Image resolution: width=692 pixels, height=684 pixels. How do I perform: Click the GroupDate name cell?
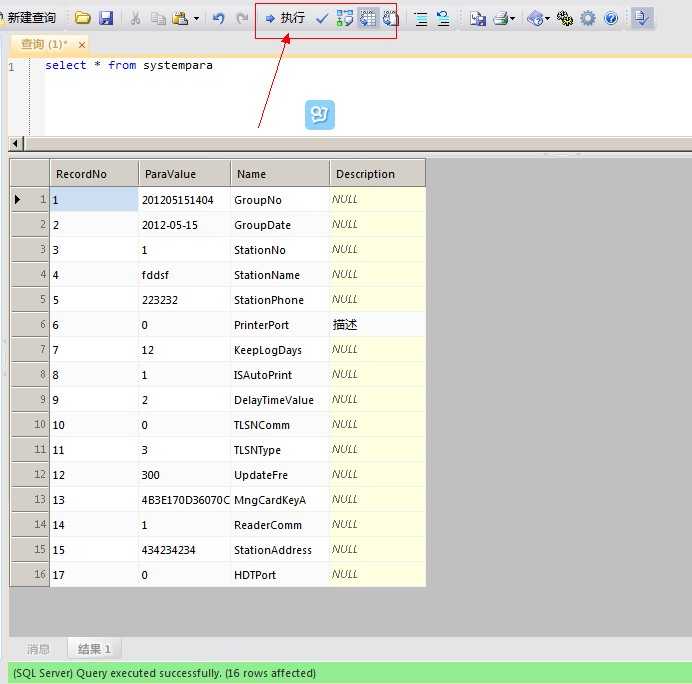(x=280, y=225)
